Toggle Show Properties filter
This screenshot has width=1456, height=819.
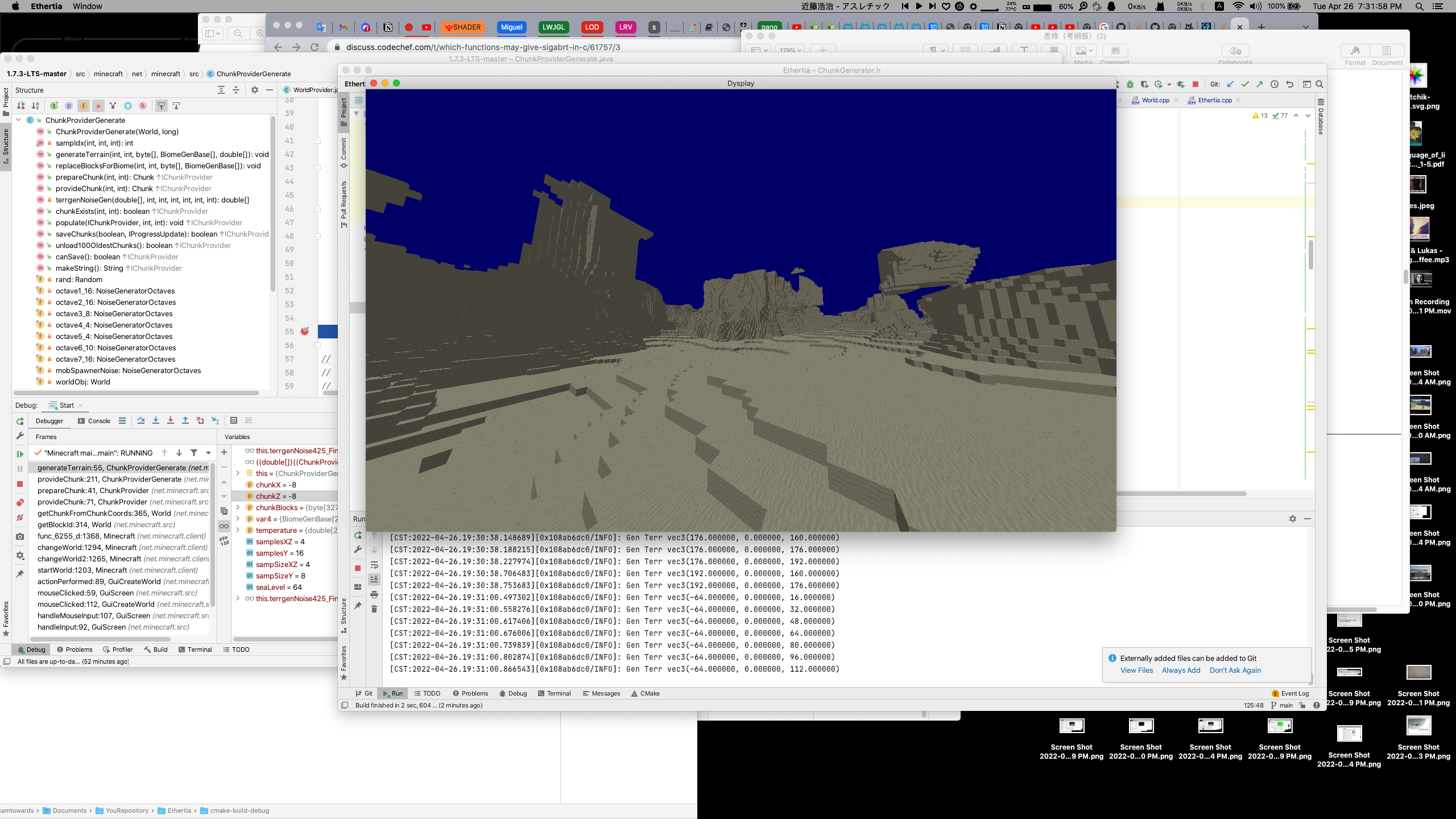pos(69,106)
